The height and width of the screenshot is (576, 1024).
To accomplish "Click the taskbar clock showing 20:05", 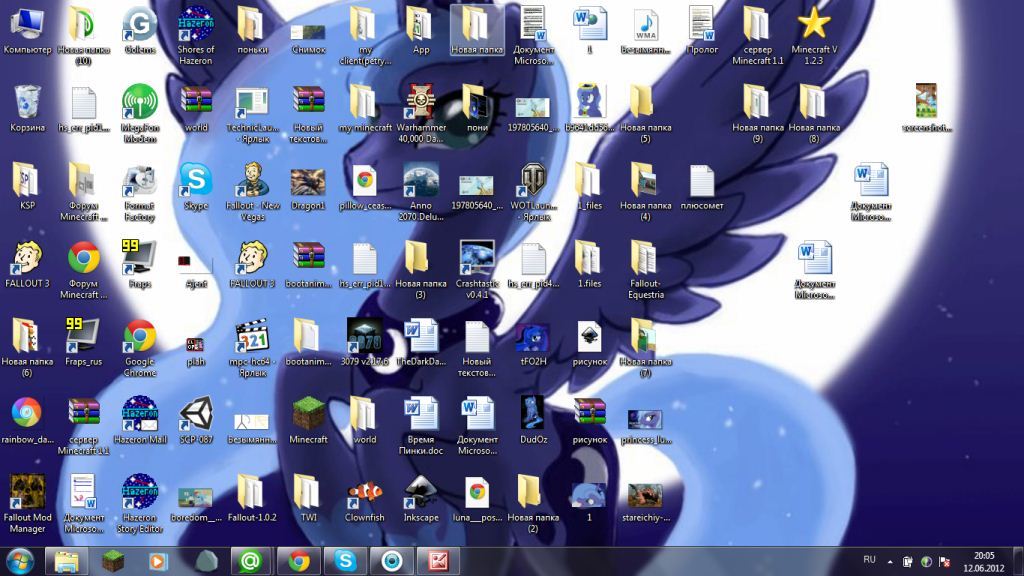I will (983, 561).
